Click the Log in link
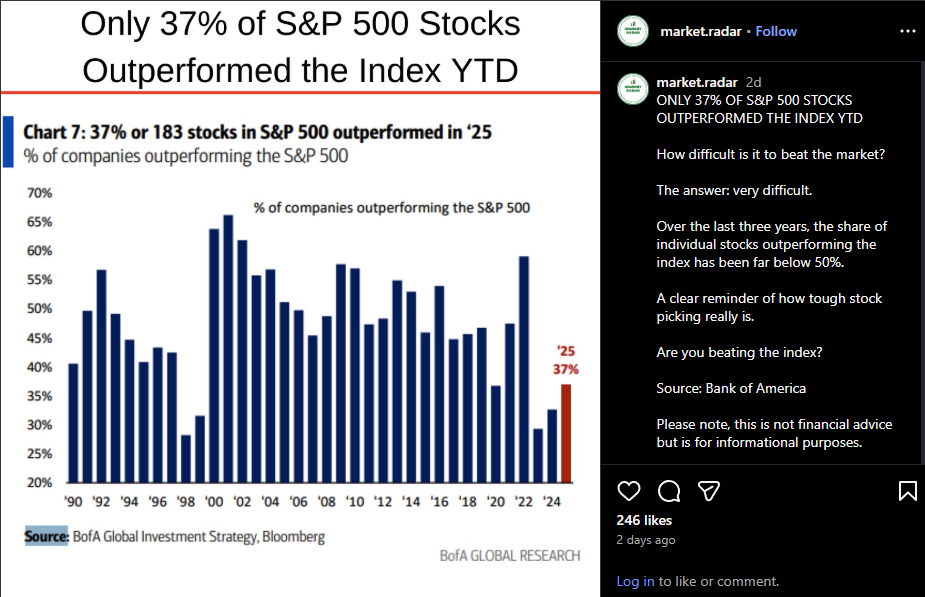This screenshot has width=925, height=597. [x=634, y=581]
